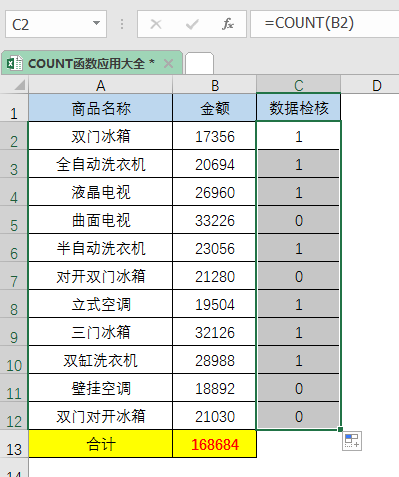Screen dimensions: 399x477
Task: Click the check cell beside 21030
Action: (299, 416)
